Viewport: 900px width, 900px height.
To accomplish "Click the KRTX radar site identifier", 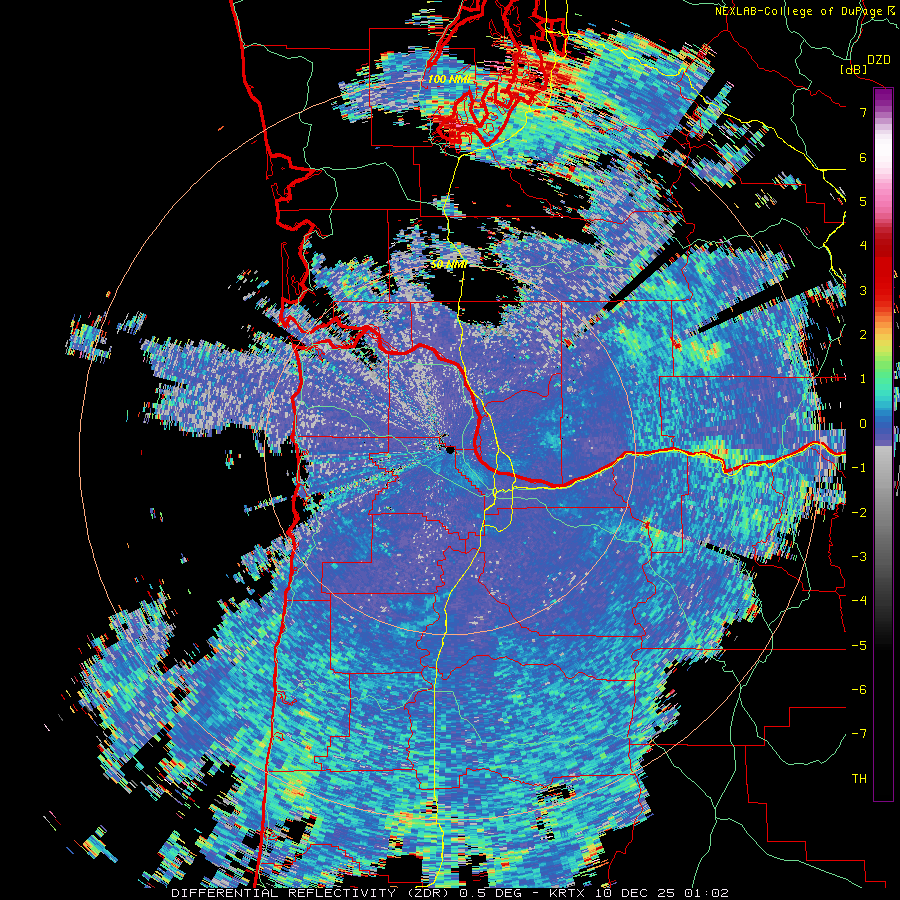I will 568,893.
